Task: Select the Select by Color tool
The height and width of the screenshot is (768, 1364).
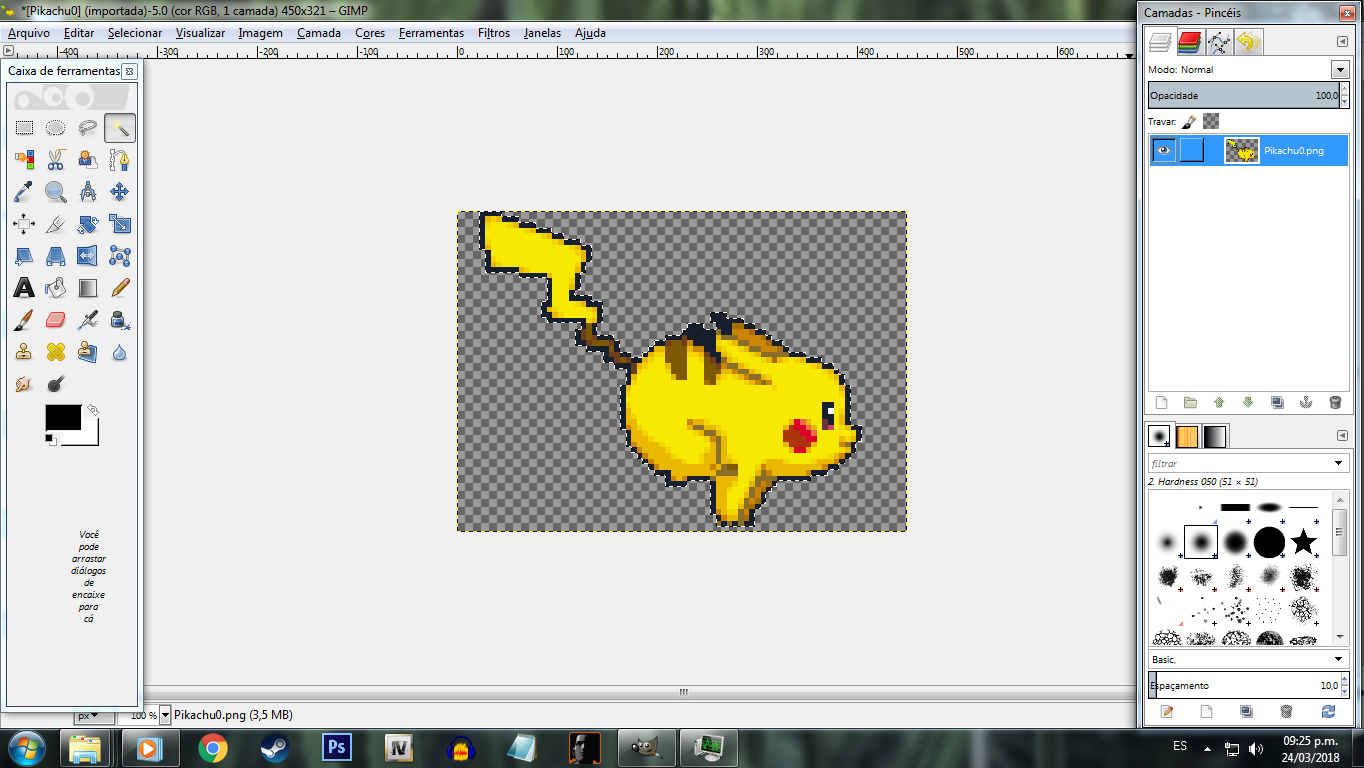Action: (x=24, y=160)
